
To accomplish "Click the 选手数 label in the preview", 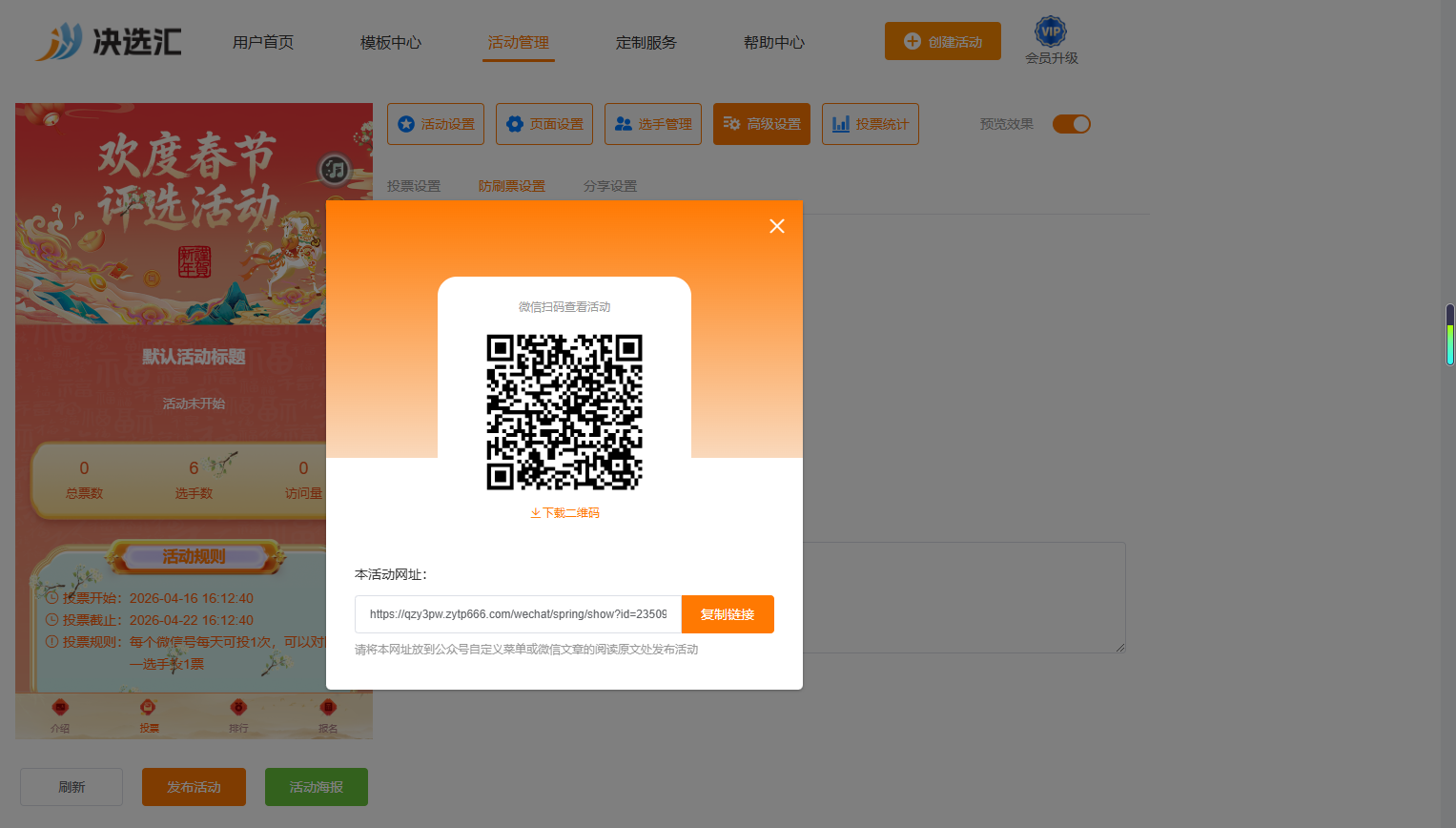I will (x=194, y=493).
